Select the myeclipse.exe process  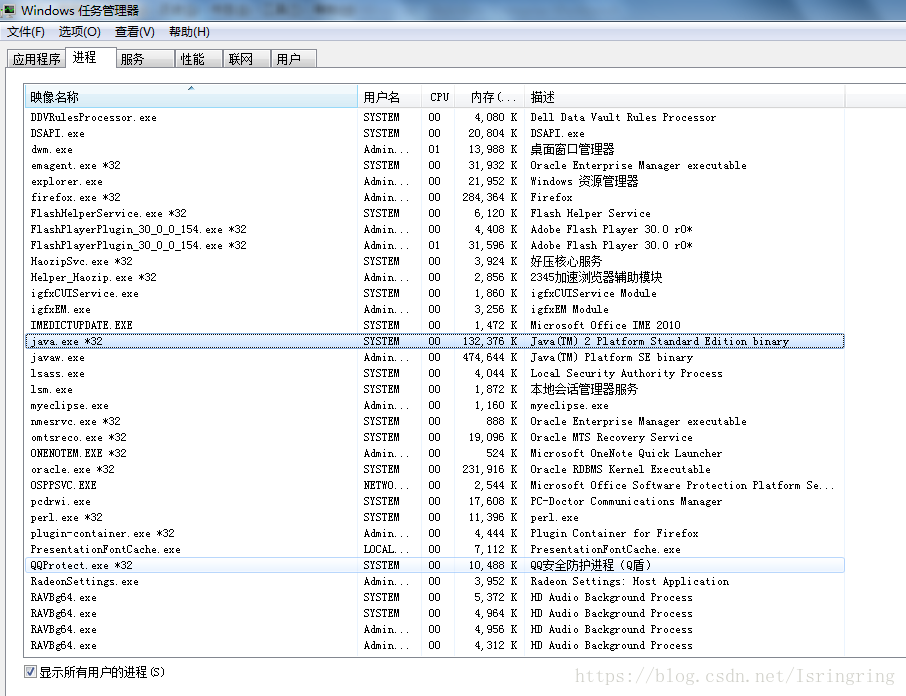pyautogui.click(x=435, y=405)
